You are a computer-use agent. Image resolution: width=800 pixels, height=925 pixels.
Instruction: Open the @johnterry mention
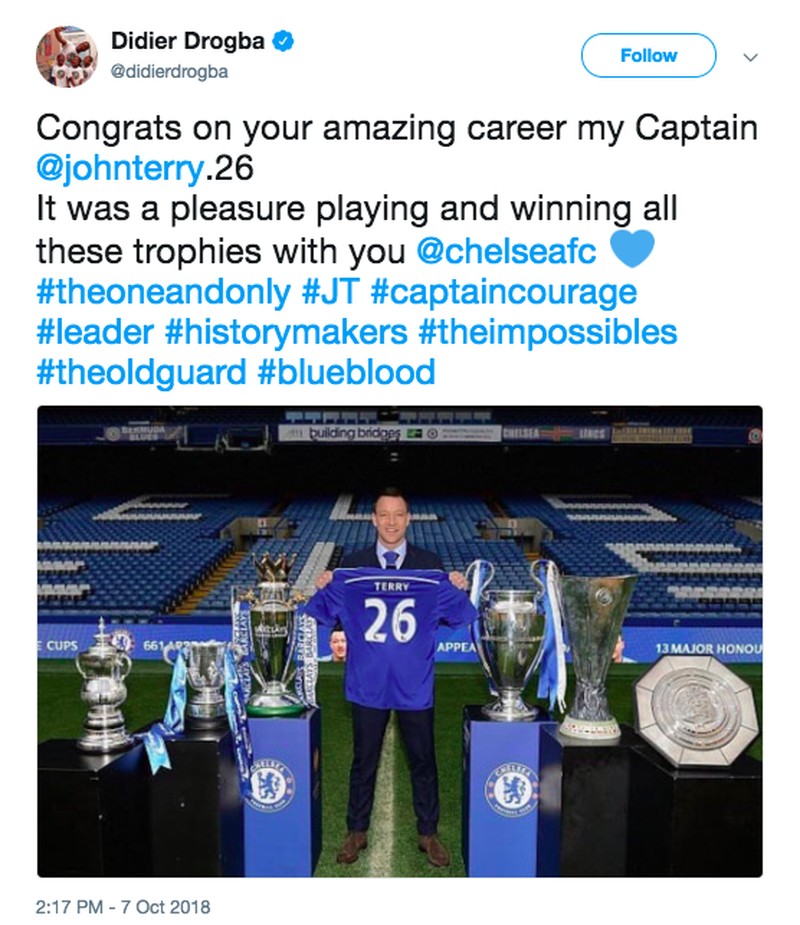(118, 167)
